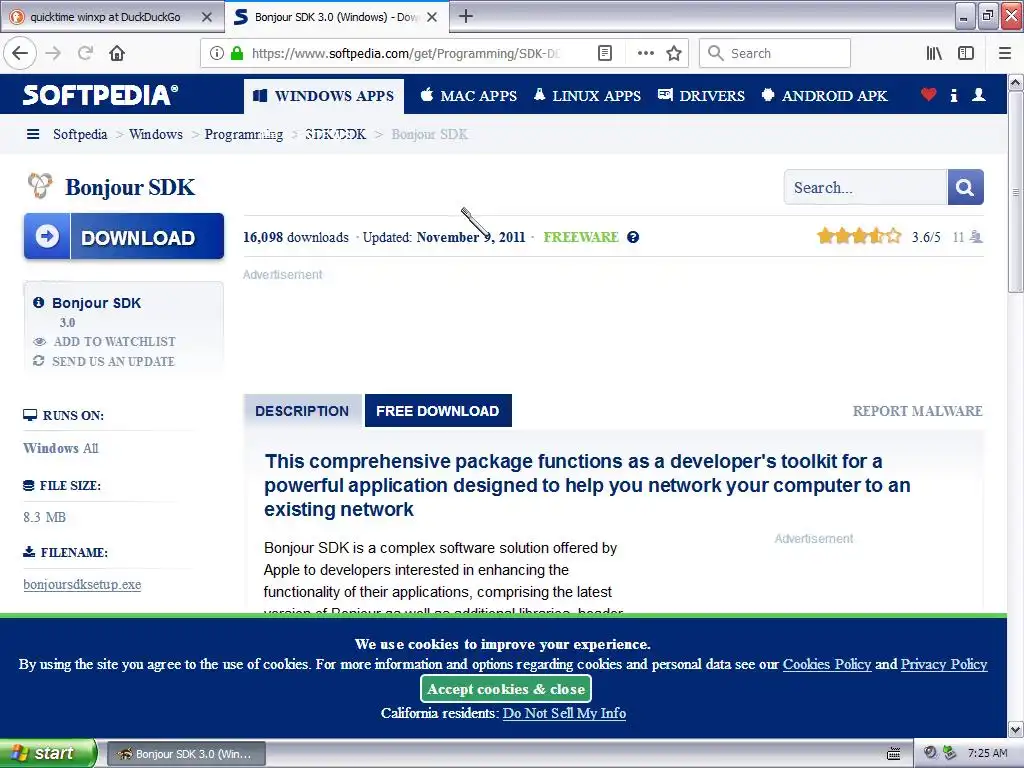Click the Bonjour SDK info icon in sidebar

39,302
